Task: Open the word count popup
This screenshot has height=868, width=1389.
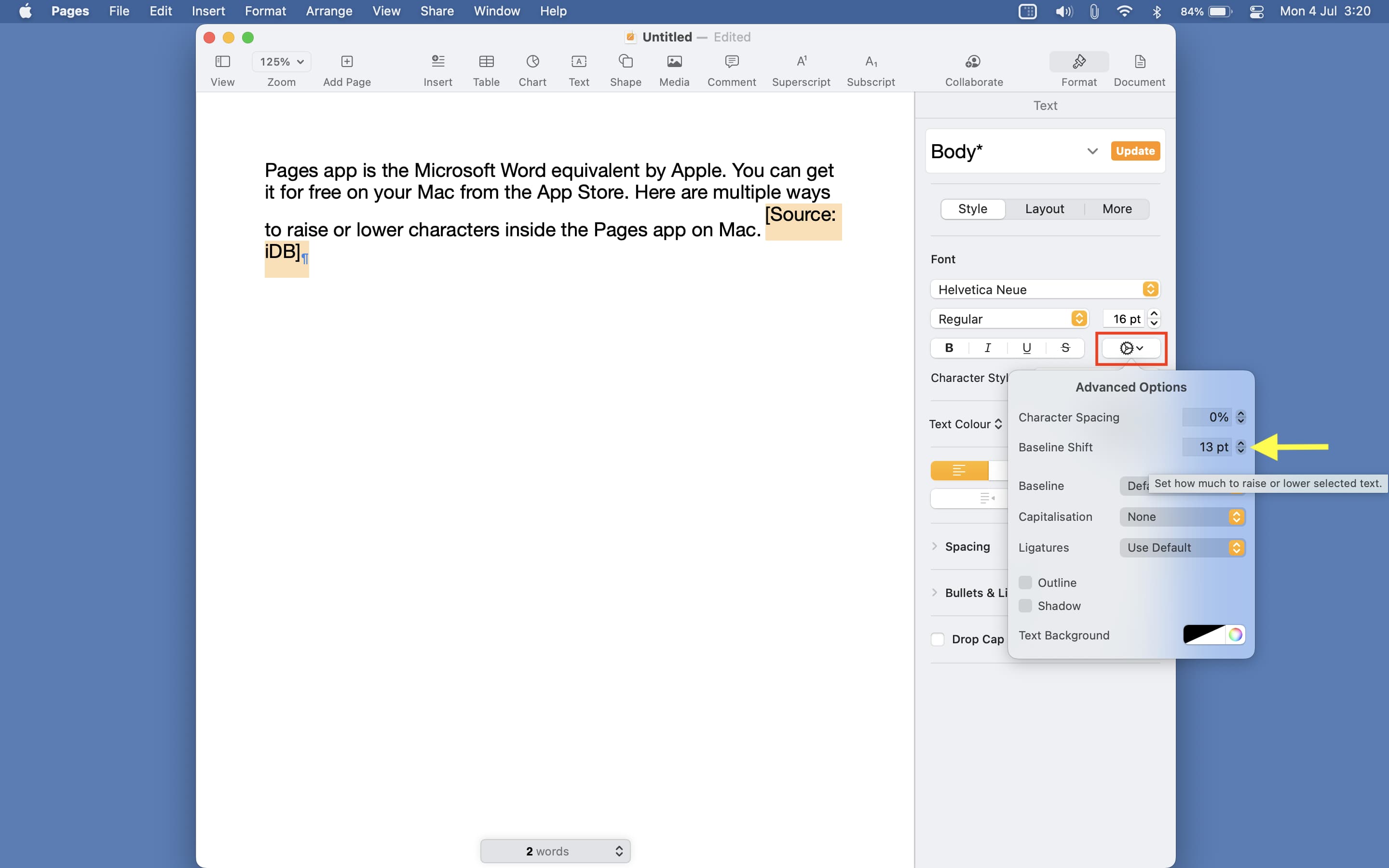Action: coord(555,851)
